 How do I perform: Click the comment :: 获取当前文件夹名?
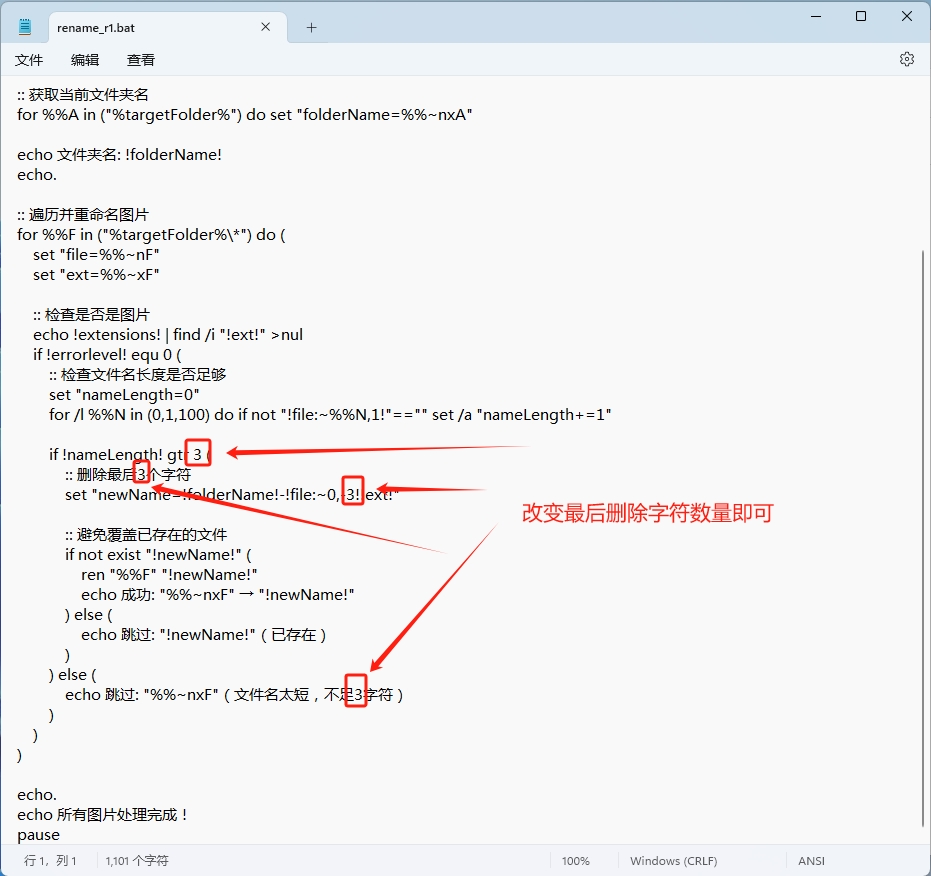tap(83, 94)
